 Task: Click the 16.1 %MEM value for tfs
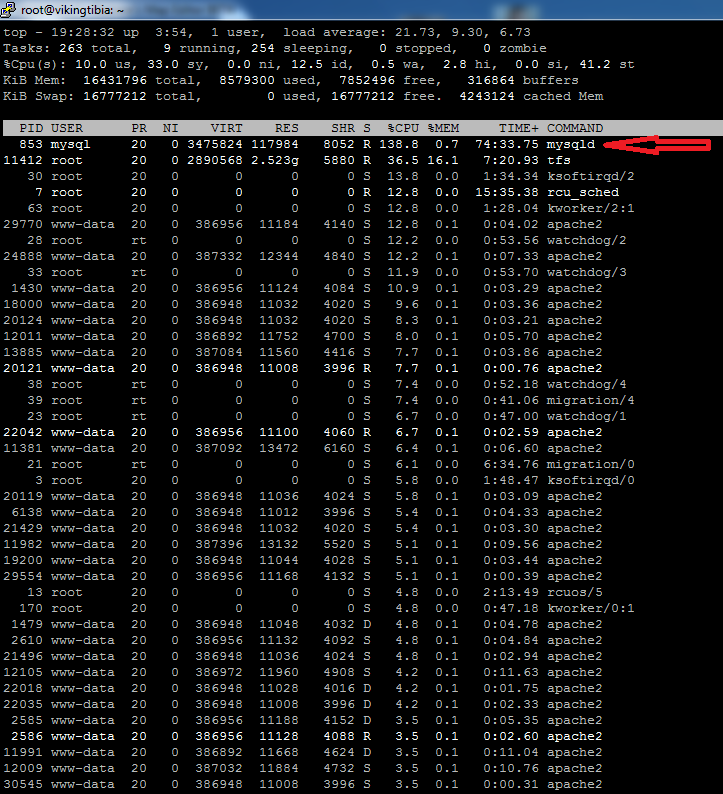pyautogui.click(x=443, y=161)
